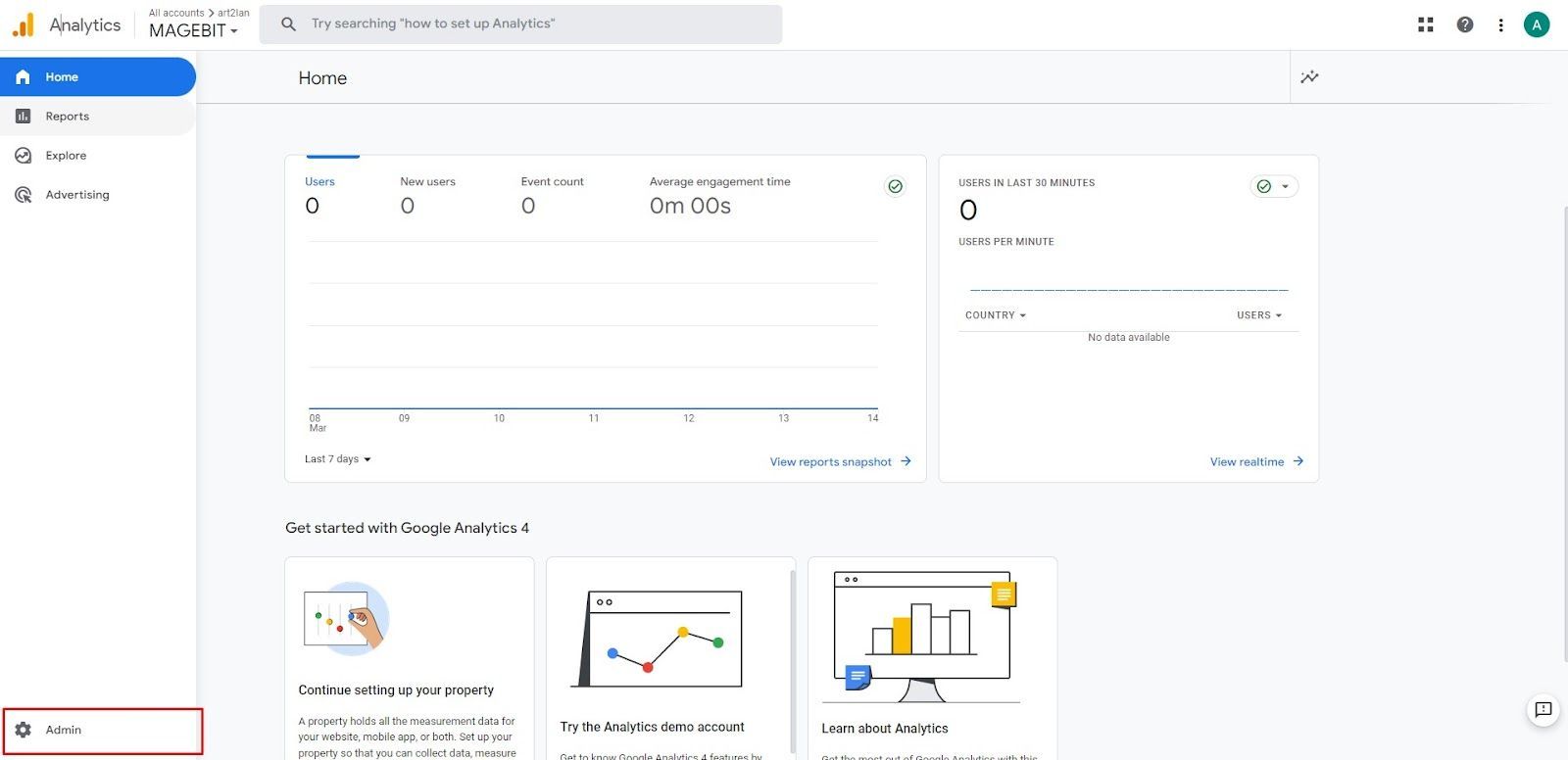Expand the USERS metric dropdown
The width and height of the screenshot is (1568, 760).
[1259, 315]
